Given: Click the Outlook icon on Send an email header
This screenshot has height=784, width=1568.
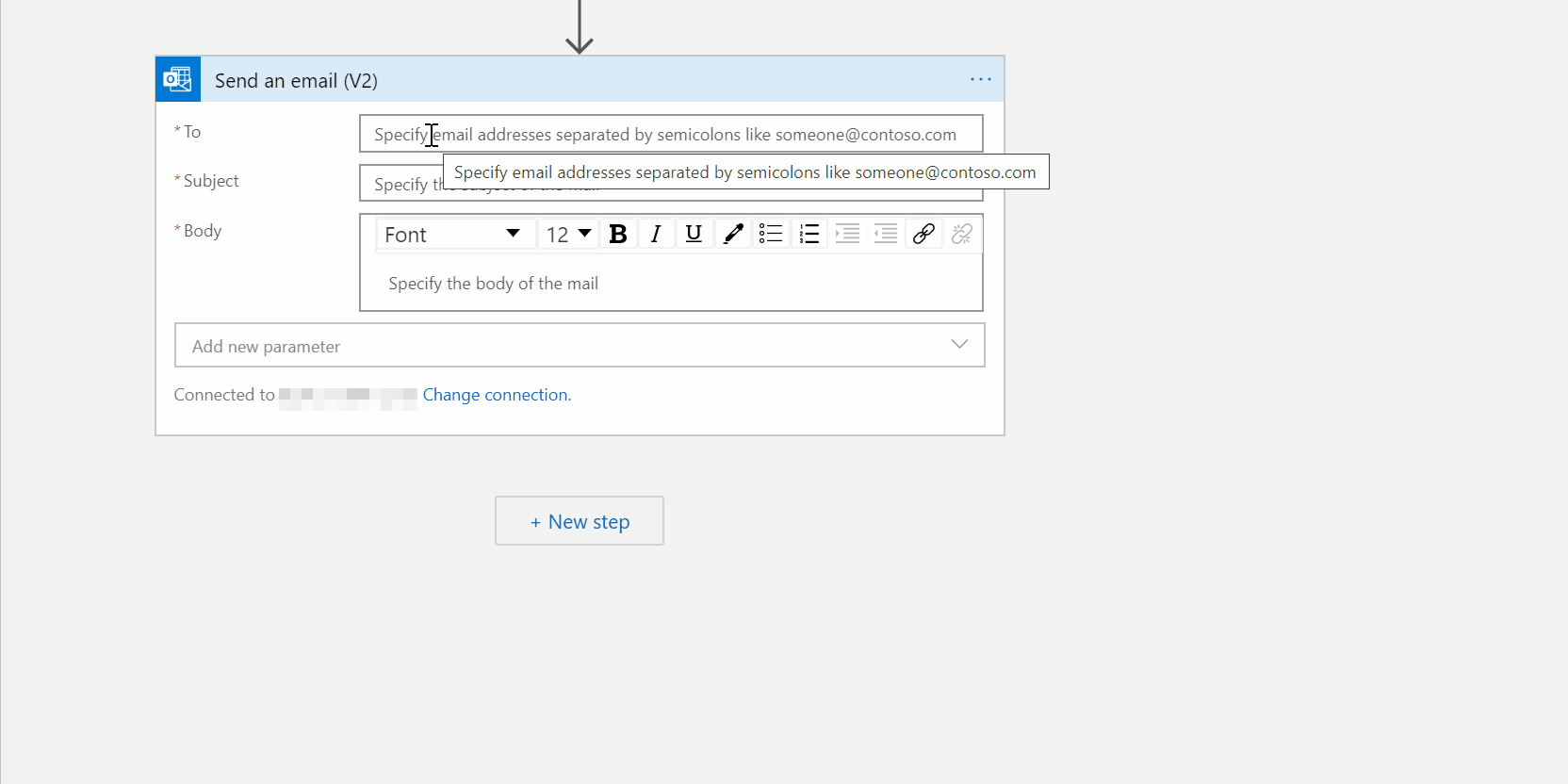Looking at the screenshot, I should point(178,79).
